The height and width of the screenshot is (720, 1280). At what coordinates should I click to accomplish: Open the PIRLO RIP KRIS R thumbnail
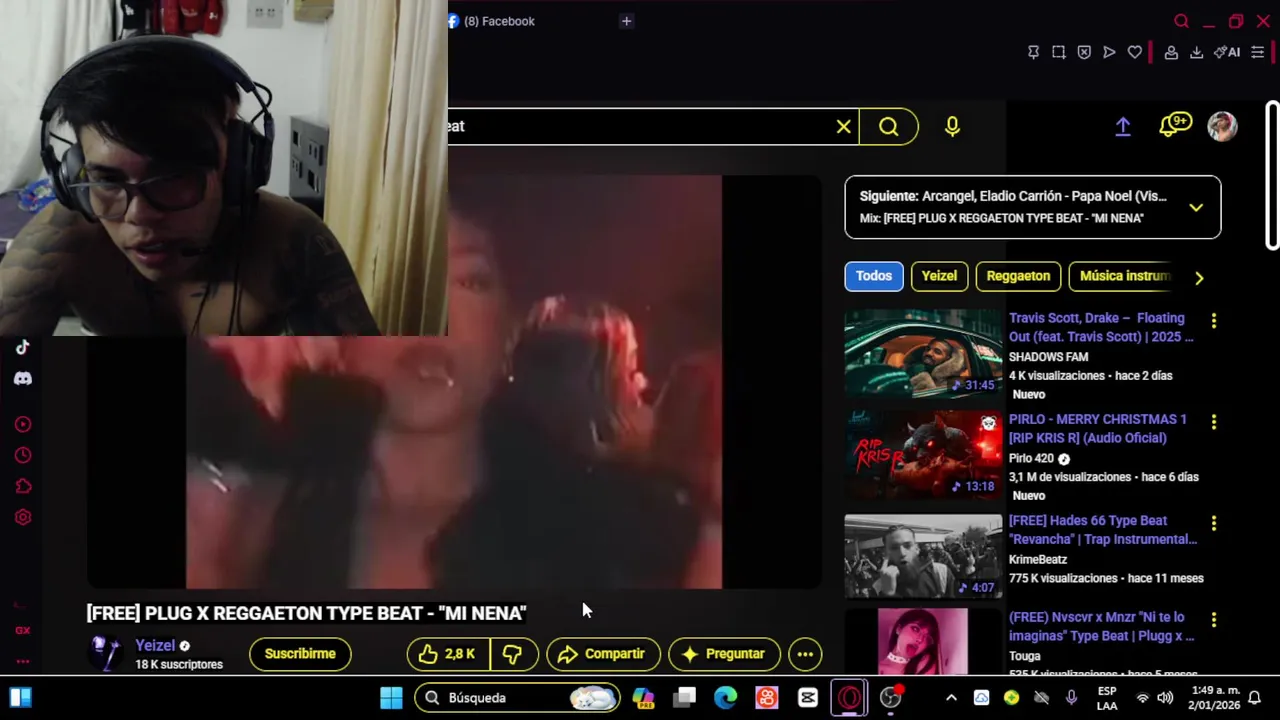point(923,455)
